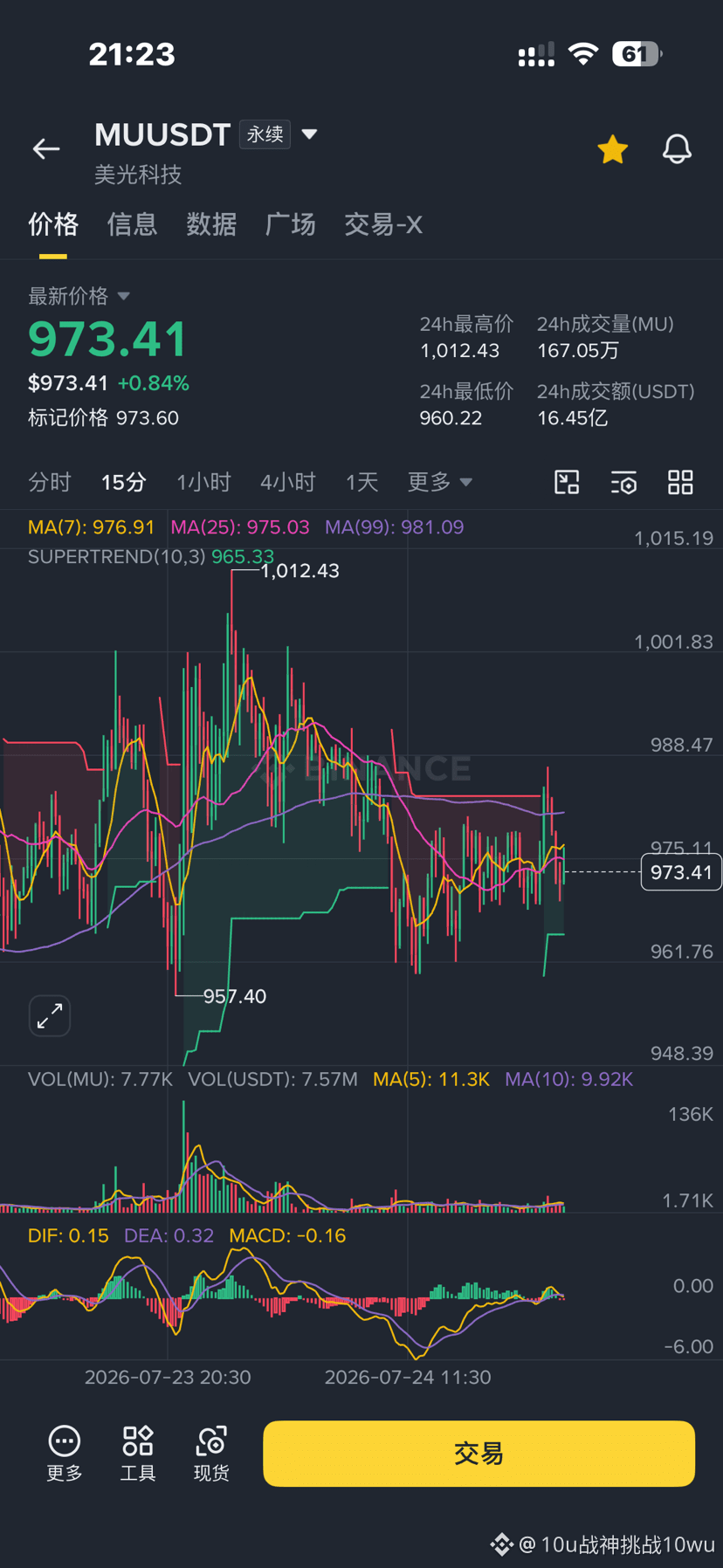Expand the MUUSDT 永续 contract dropdown
Screen dimensions: 723x1568
(x=309, y=134)
